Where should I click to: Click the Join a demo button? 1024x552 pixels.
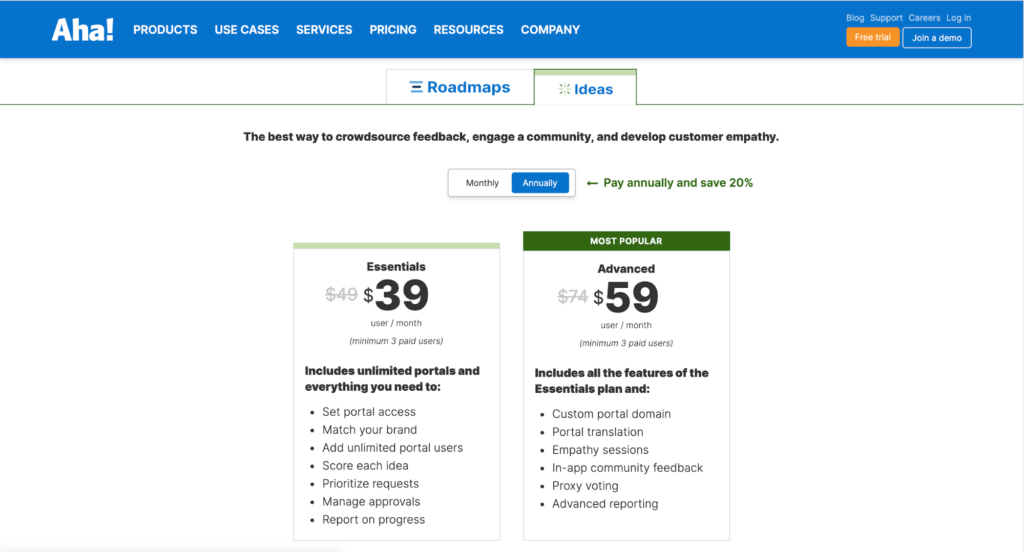[936, 38]
